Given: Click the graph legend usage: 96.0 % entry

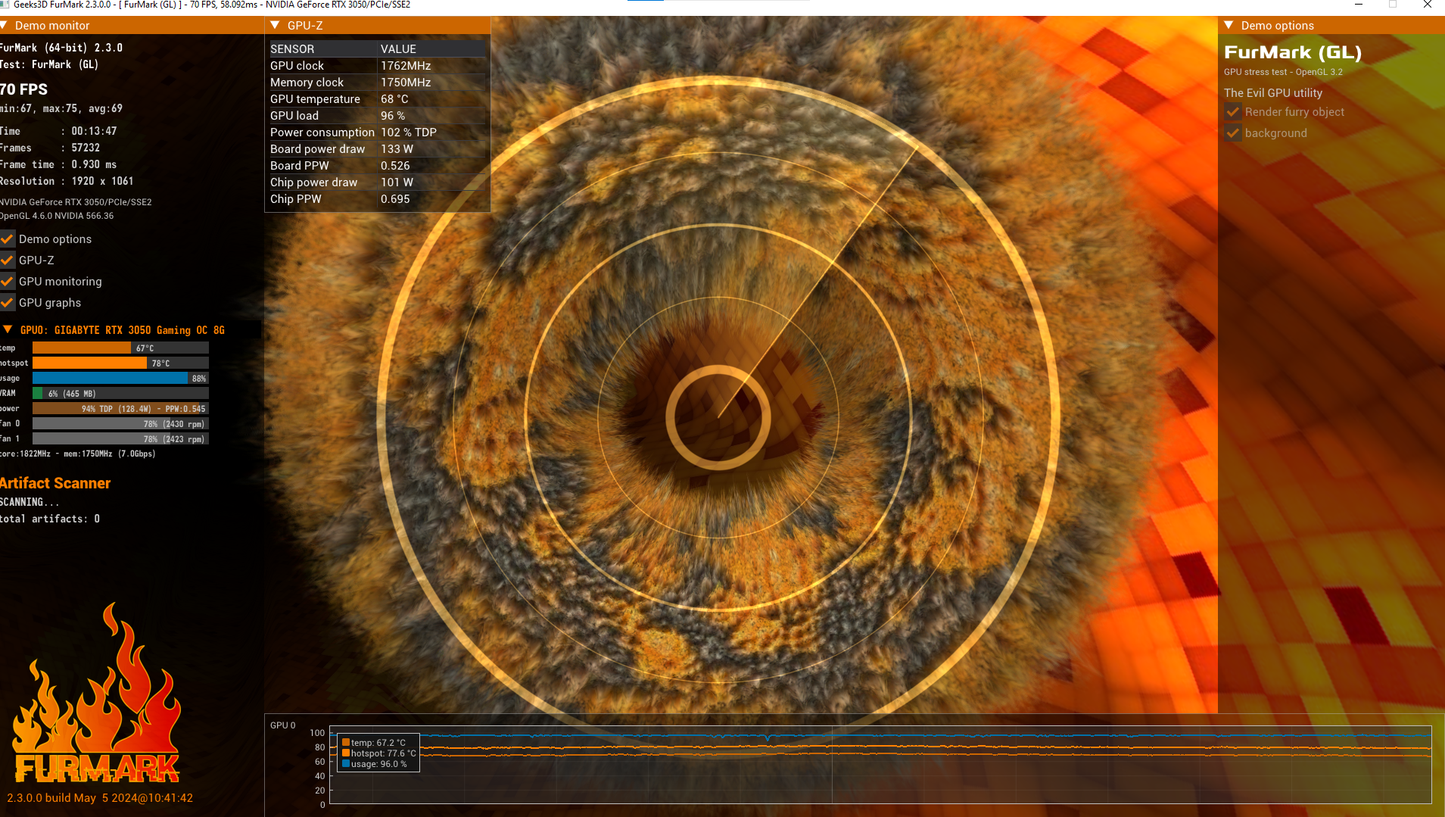Looking at the screenshot, I should tap(374, 764).
